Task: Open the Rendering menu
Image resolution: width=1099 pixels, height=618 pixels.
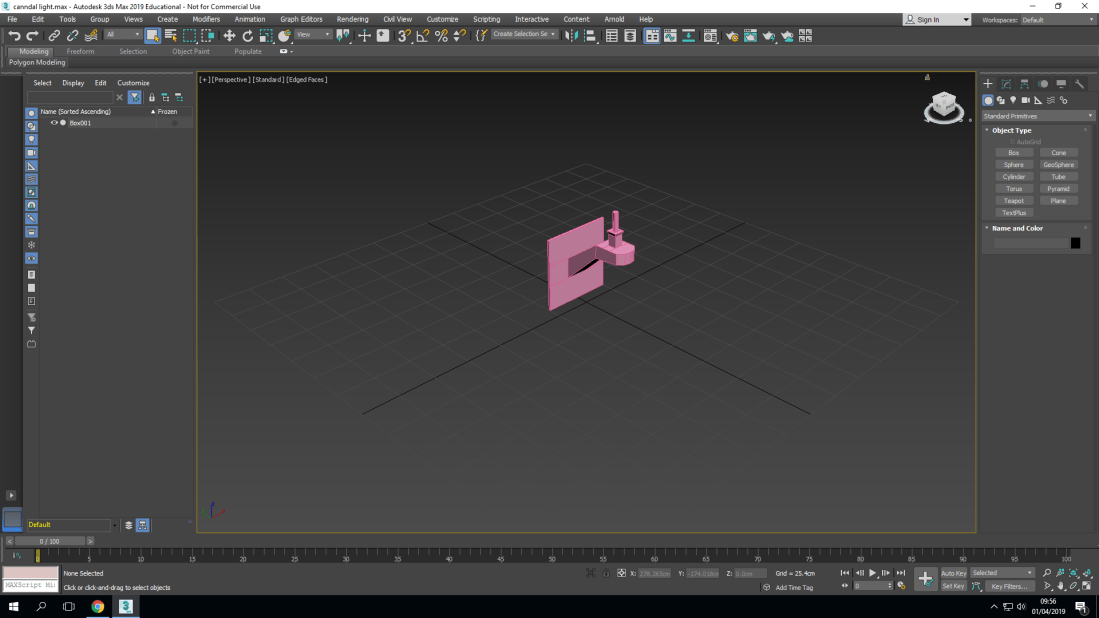Action: click(352, 18)
